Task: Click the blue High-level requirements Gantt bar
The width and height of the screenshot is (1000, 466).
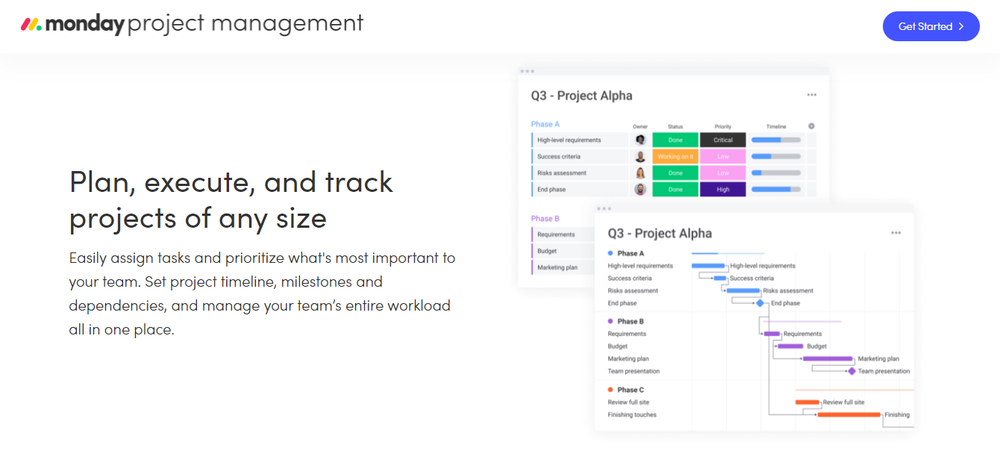Action: (709, 266)
